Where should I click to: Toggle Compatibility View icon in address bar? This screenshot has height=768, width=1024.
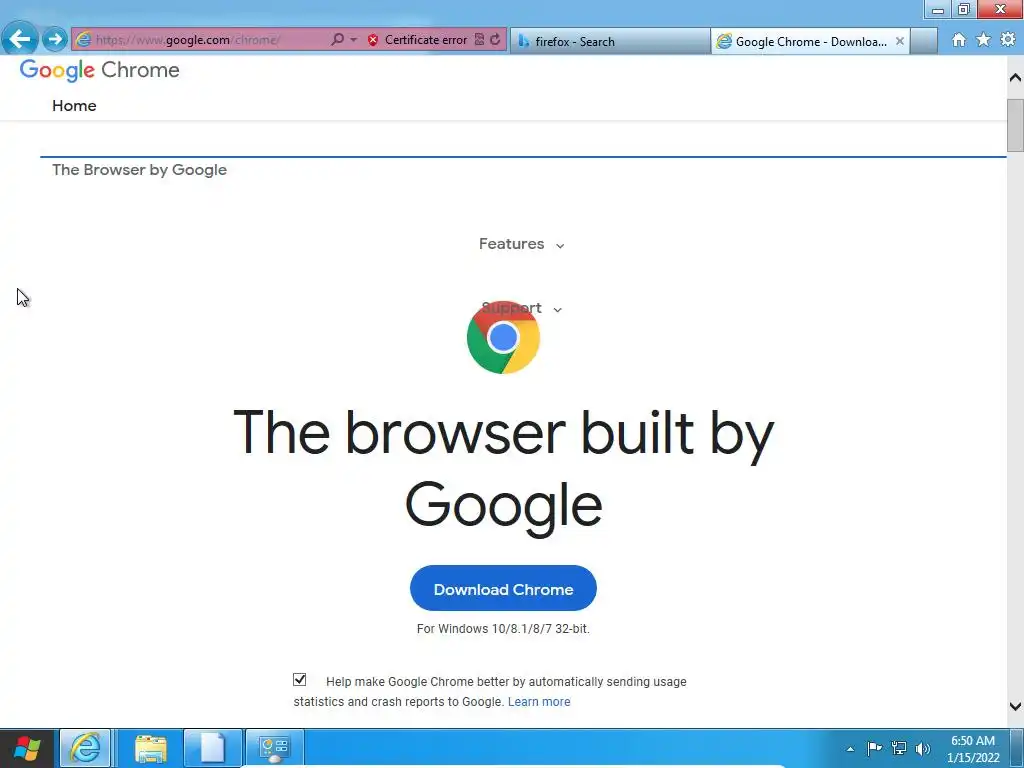(x=479, y=39)
